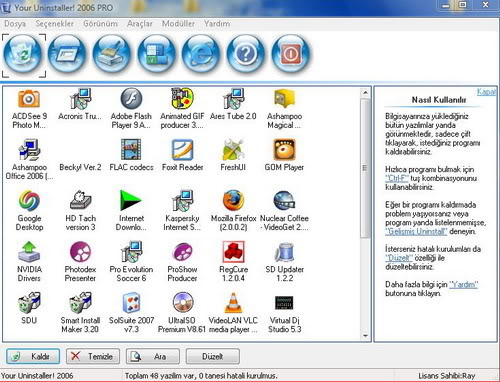500x382 pixels.
Task: Open the Görünüm menu
Action: click(100, 24)
